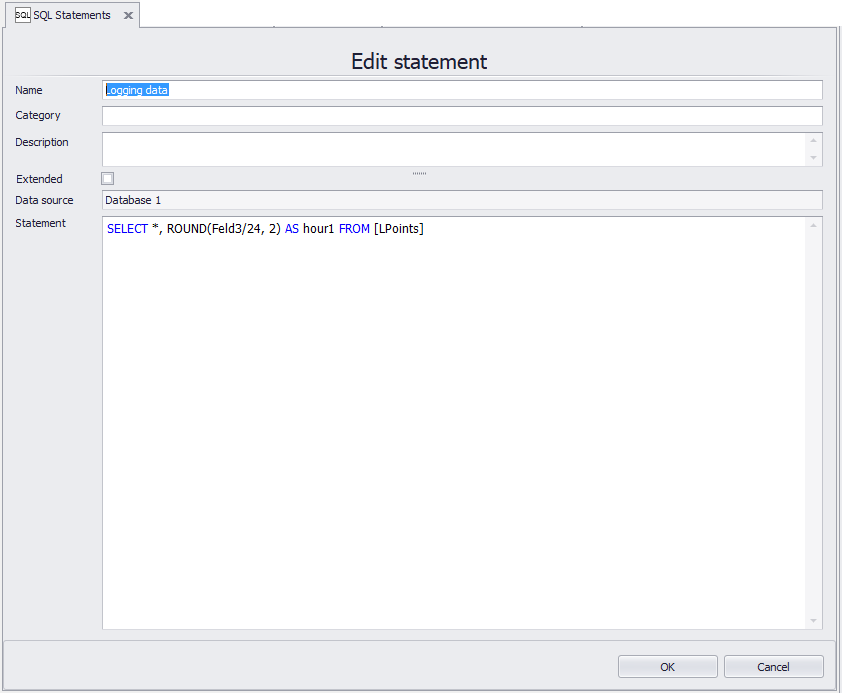Click the hour1 alias in the statement
Image resolution: width=842 pixels, height=693 pixels.
[318, 229]
